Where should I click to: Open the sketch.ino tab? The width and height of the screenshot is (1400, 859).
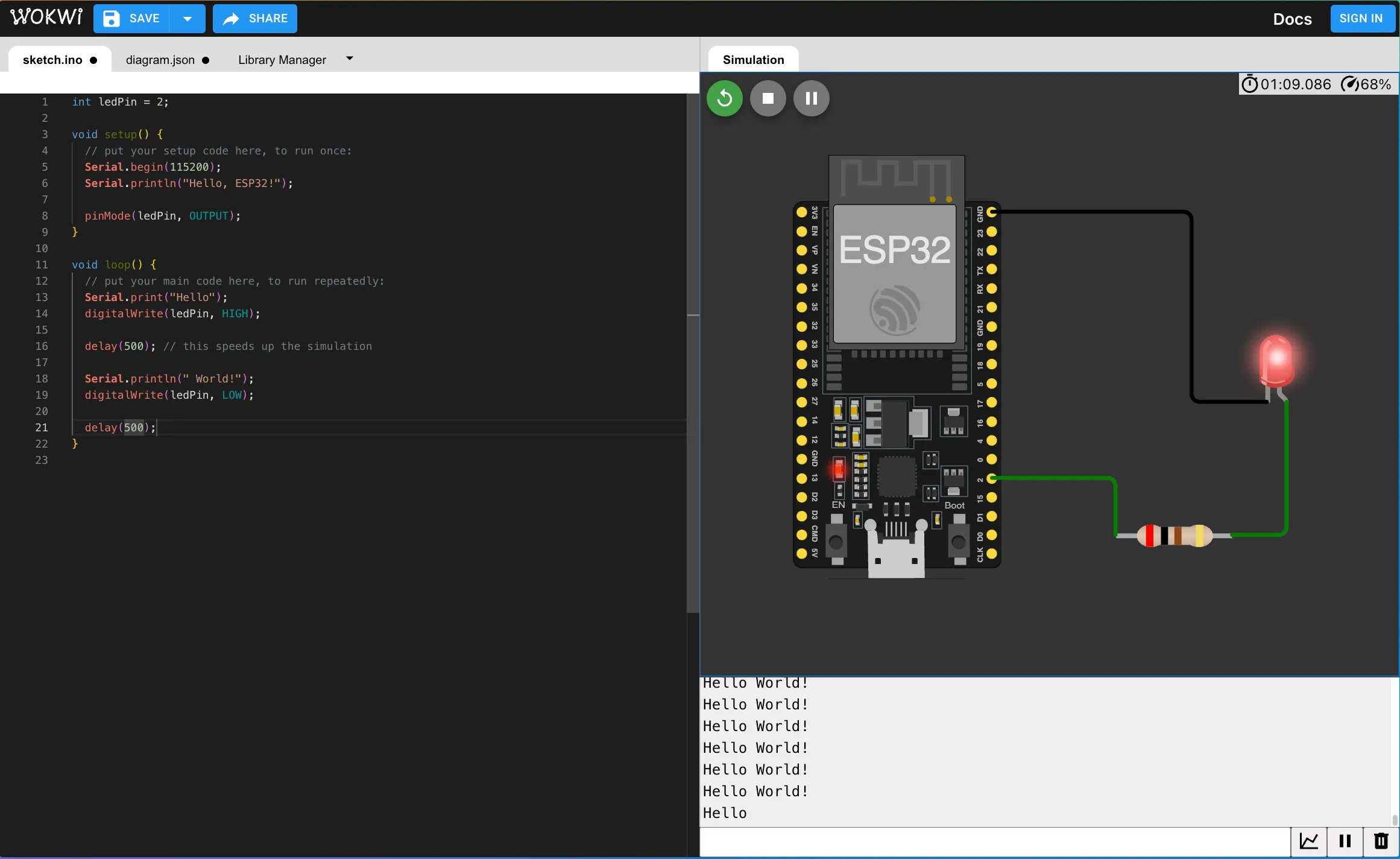point(52,59)
